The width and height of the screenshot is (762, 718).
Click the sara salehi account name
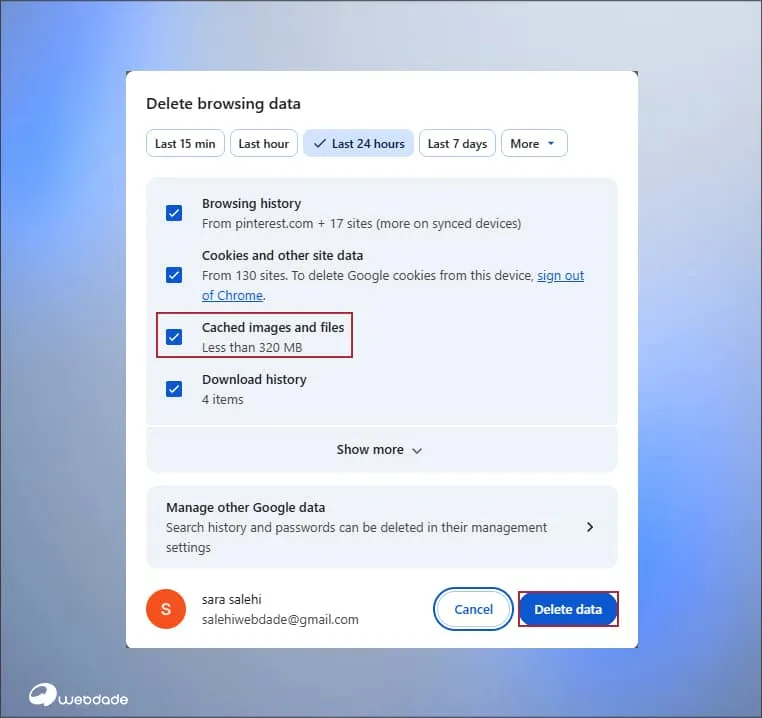231,600
